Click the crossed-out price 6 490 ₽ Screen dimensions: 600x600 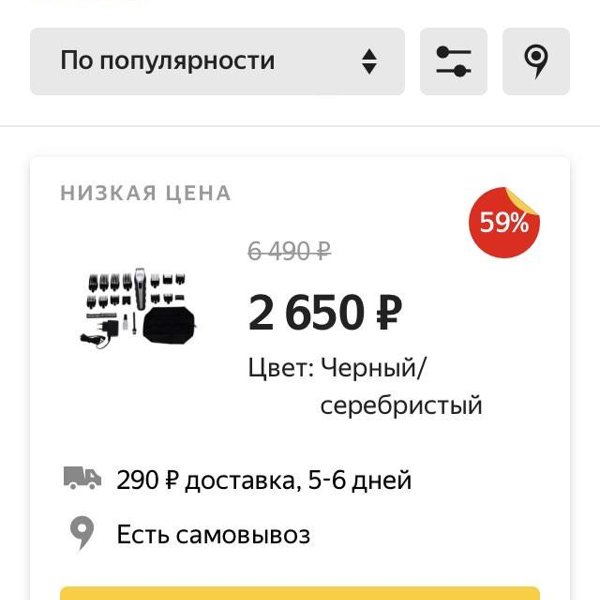pos(289,251)
